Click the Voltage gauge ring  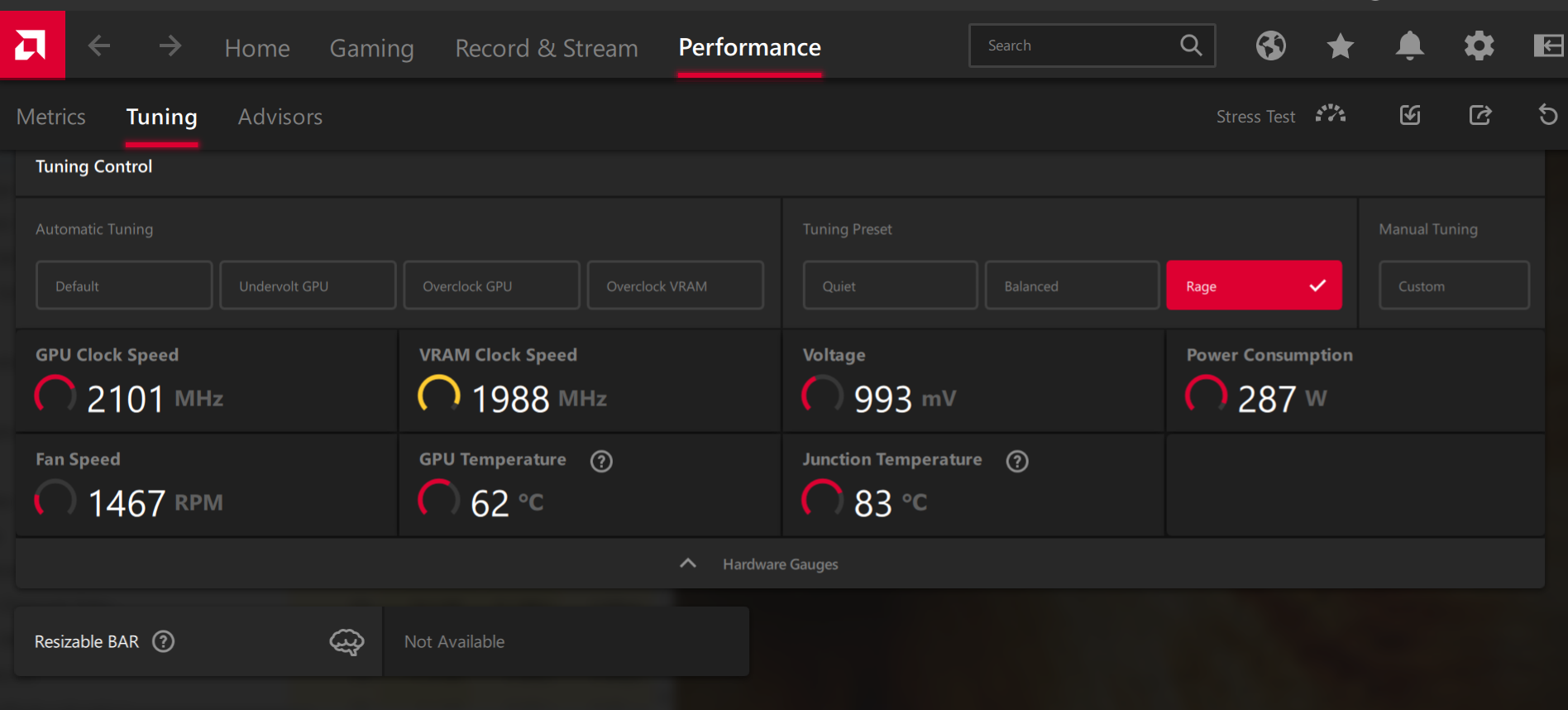(823, 396)
